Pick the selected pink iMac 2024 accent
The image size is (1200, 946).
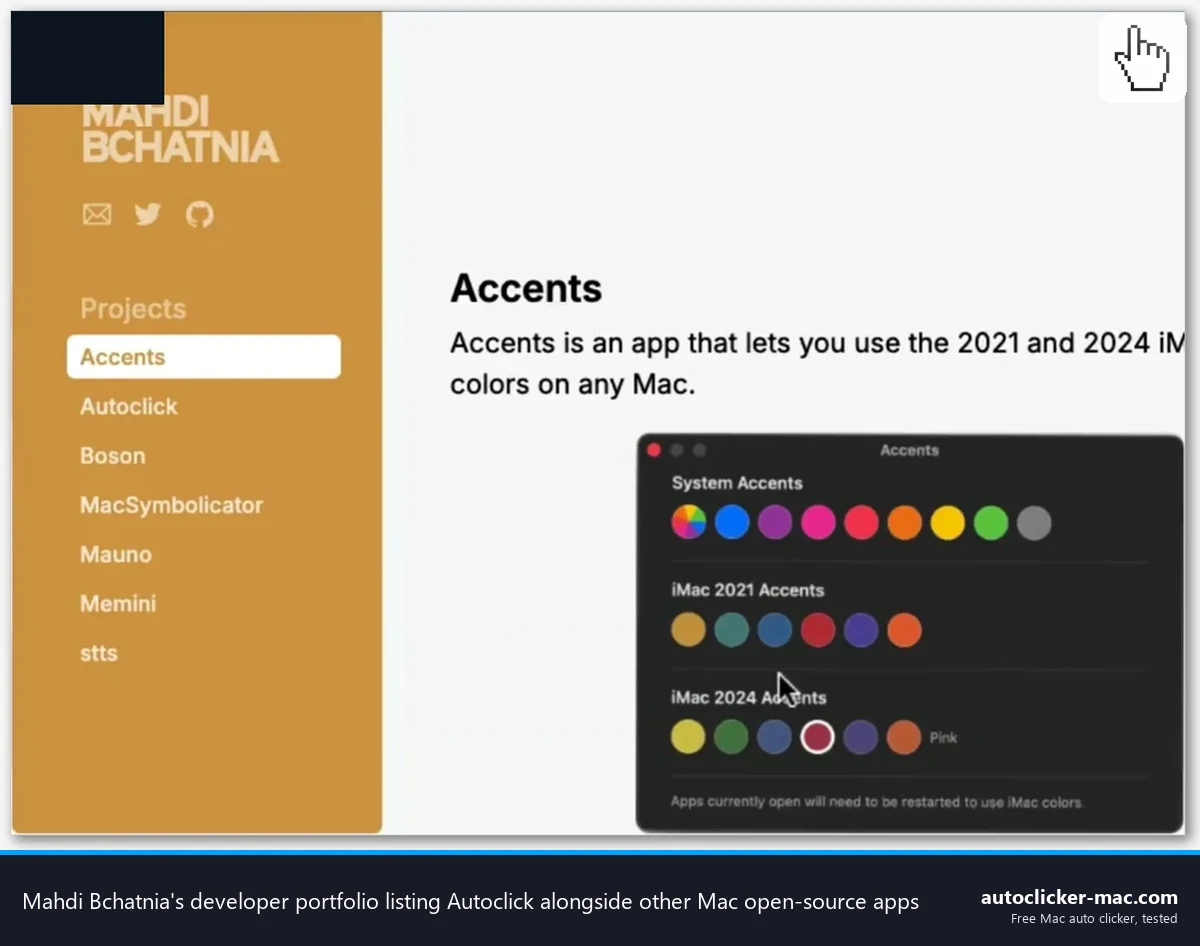pos(818,737)
